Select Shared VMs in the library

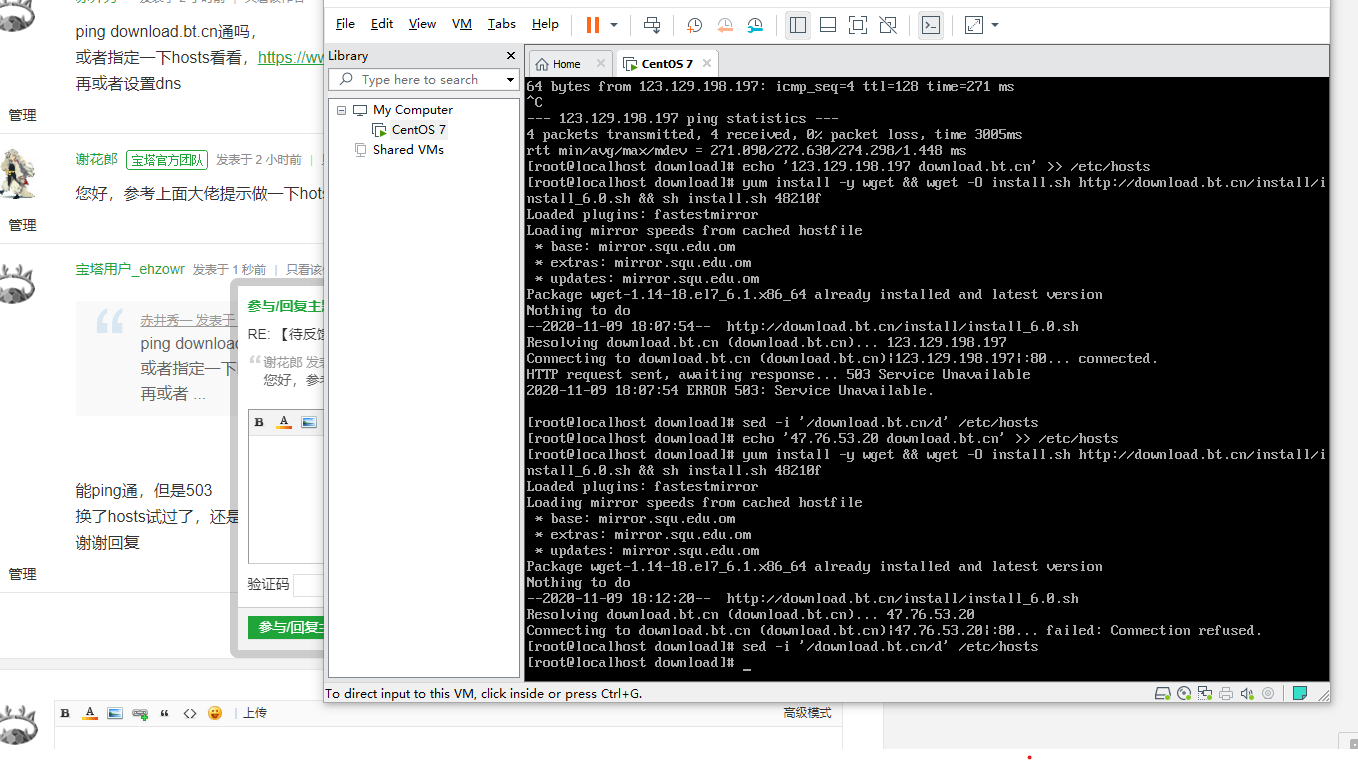click(x=408, y=150)
